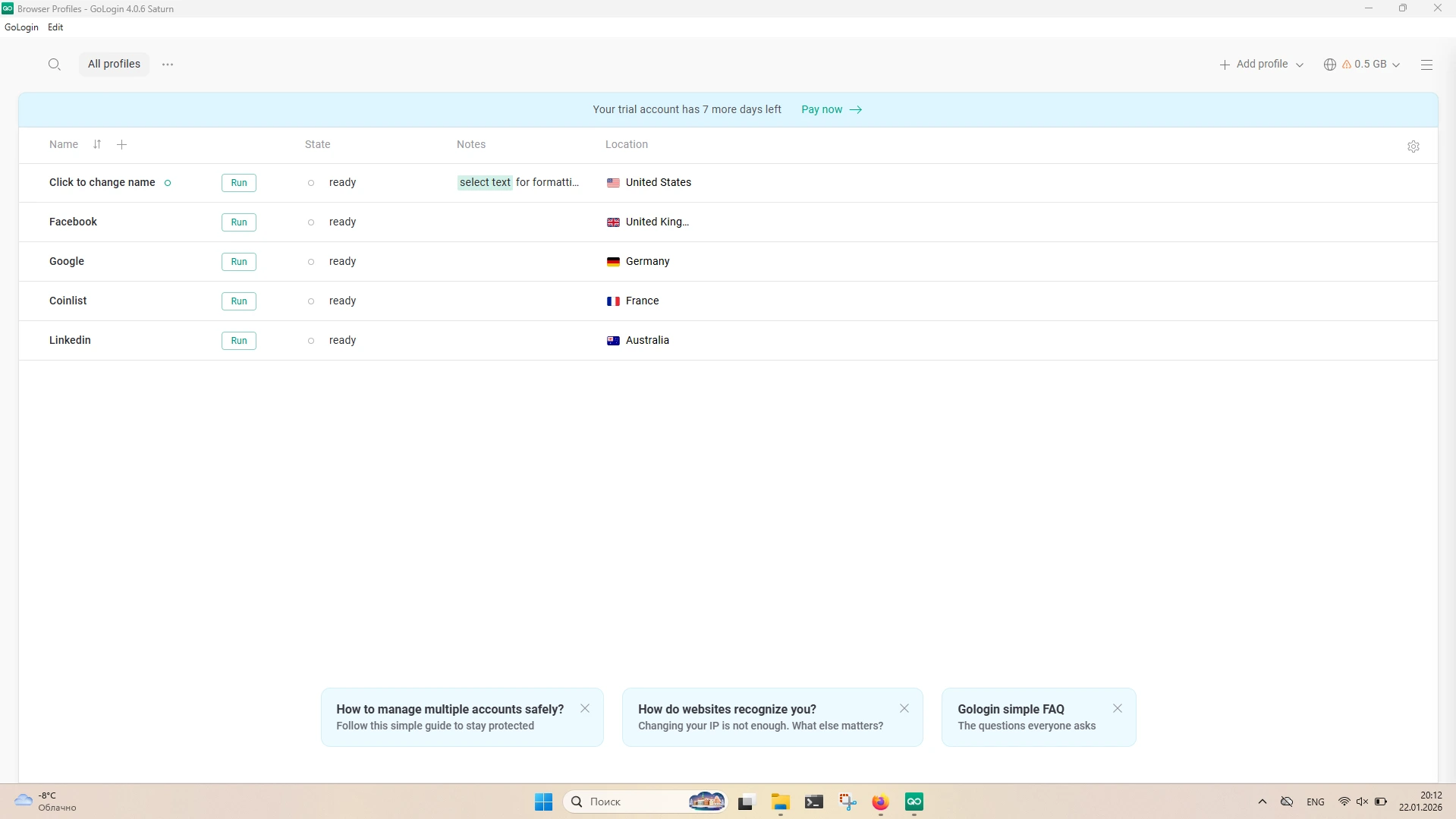
Task: Select the All profiles tab
Action: click(114, 65)
